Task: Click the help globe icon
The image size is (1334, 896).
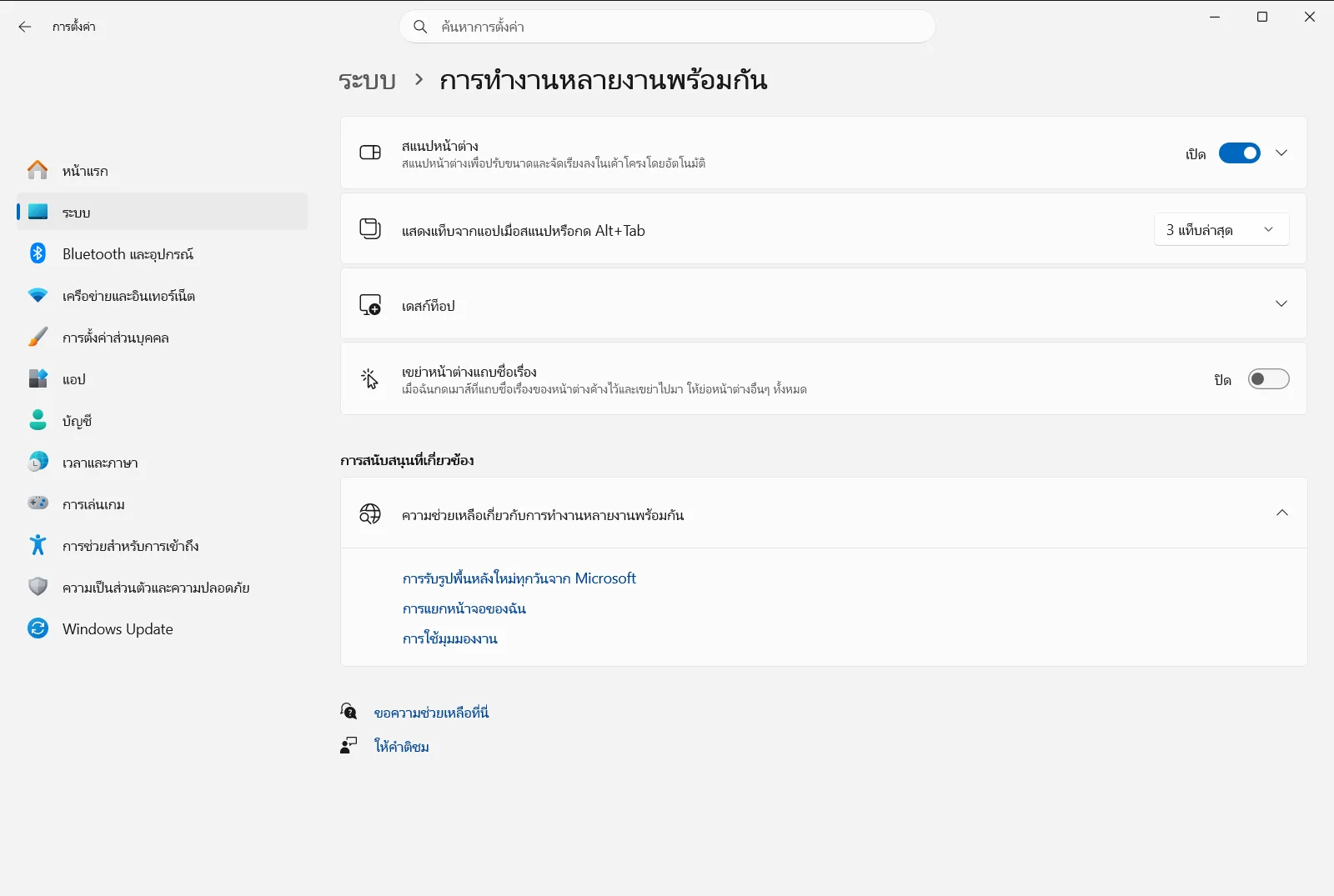Action: point(370,513)
